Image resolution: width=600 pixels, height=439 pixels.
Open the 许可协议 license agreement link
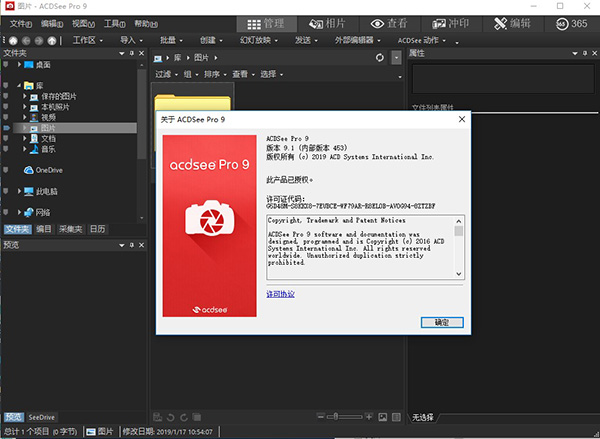[x=281, y=293]
